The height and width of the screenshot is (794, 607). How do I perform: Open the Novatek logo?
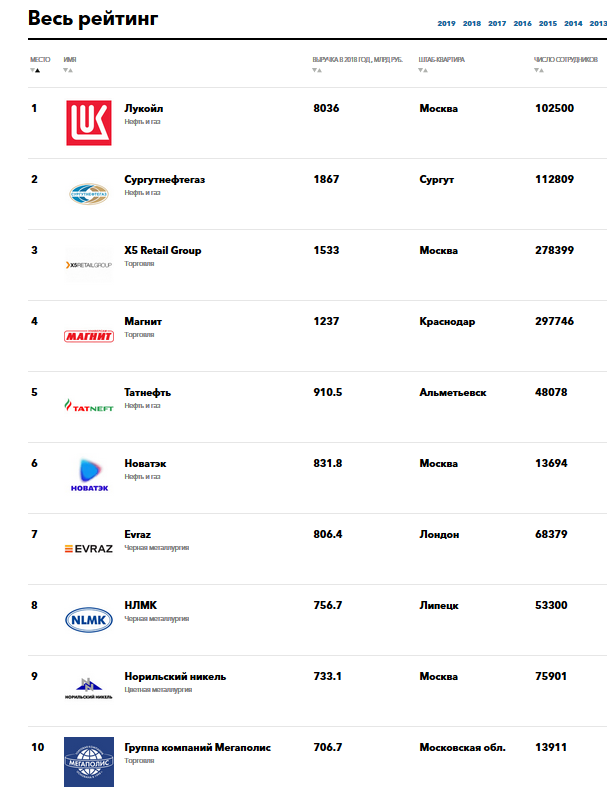pos(89,477)
